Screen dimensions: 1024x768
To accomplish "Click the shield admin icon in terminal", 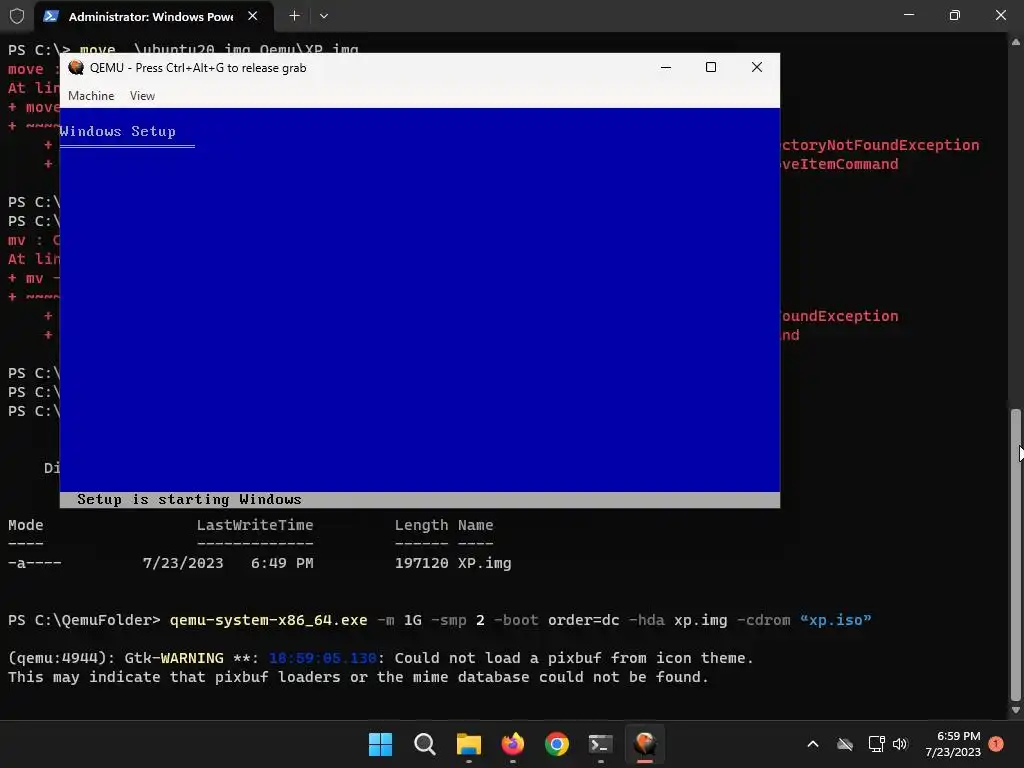I will point(16,16).
